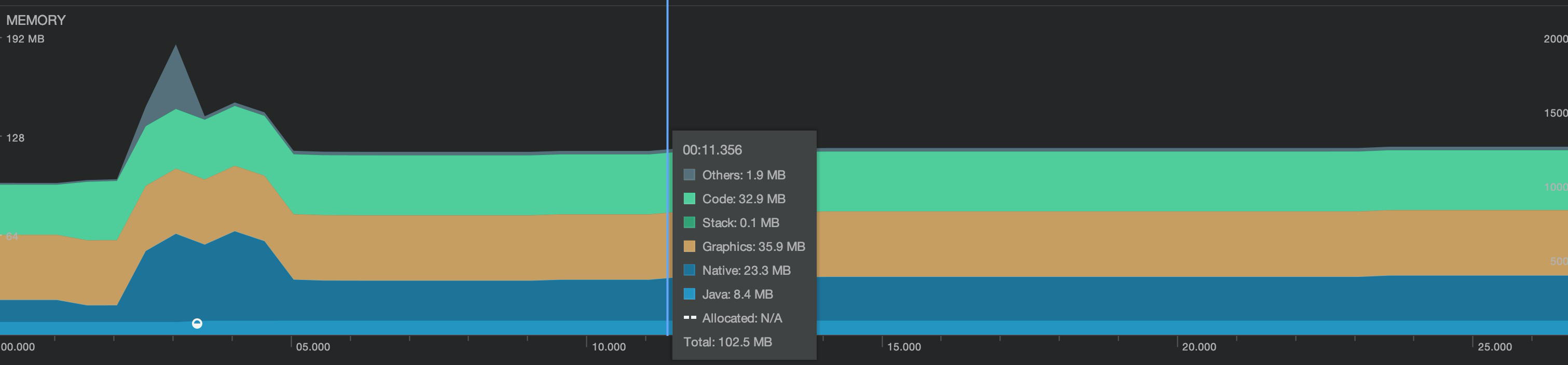Jump to the 15.000 timeline label

click(x=904, y=347)
